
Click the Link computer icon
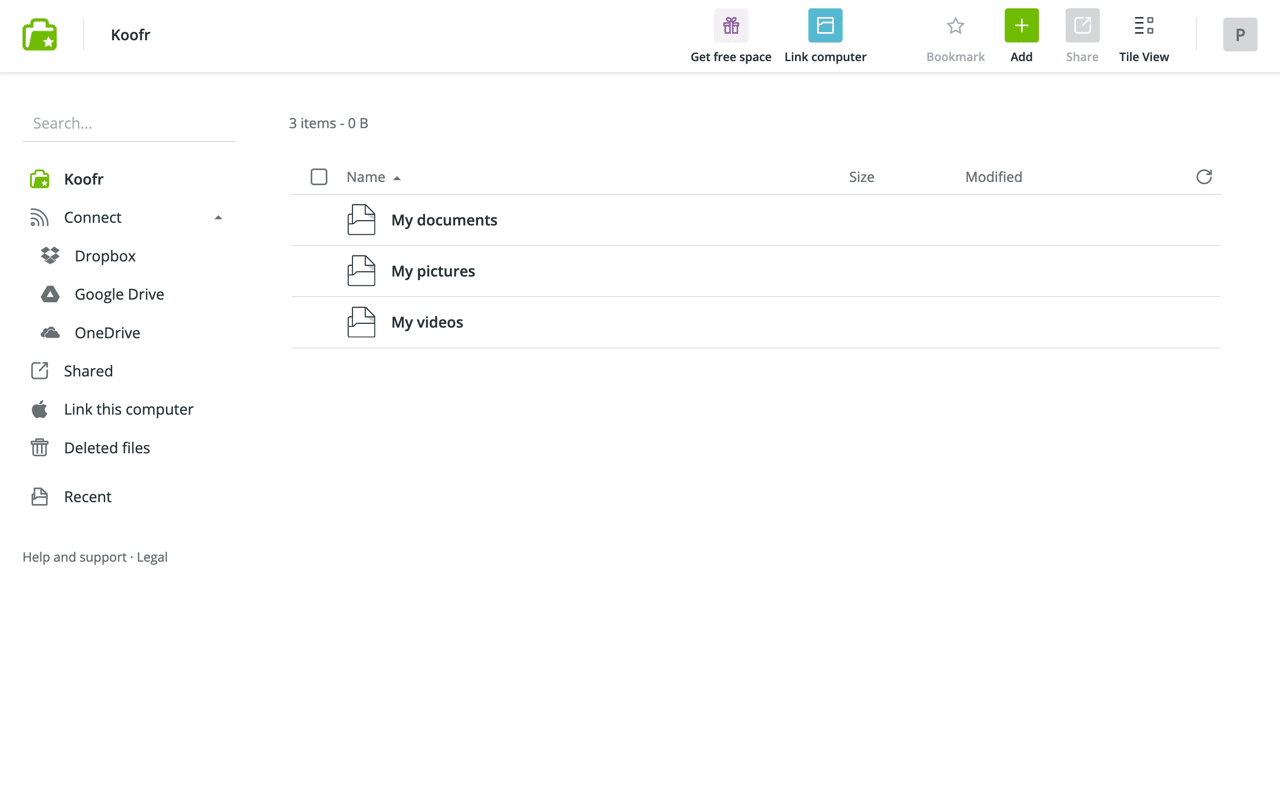tap(825, 26)
